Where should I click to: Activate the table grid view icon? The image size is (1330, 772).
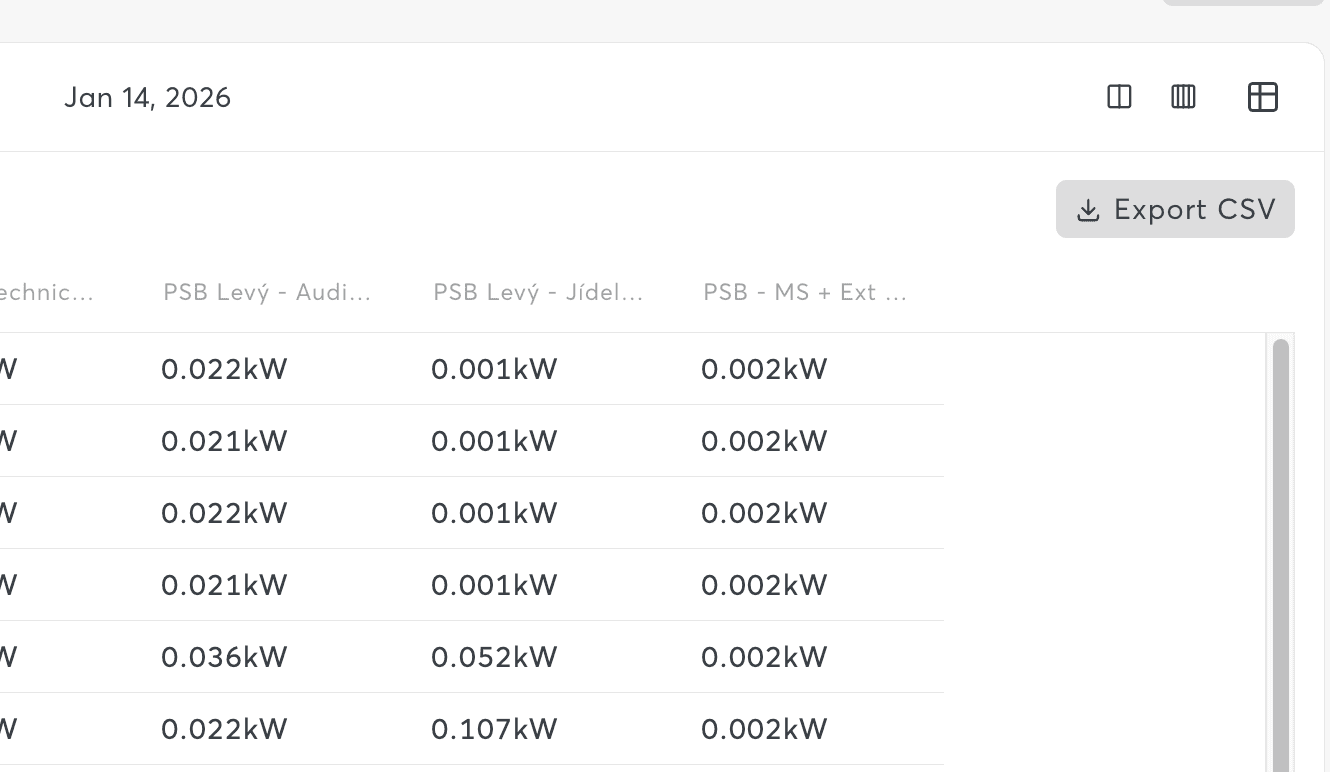pyautogui.click(x=1263, y=97)
